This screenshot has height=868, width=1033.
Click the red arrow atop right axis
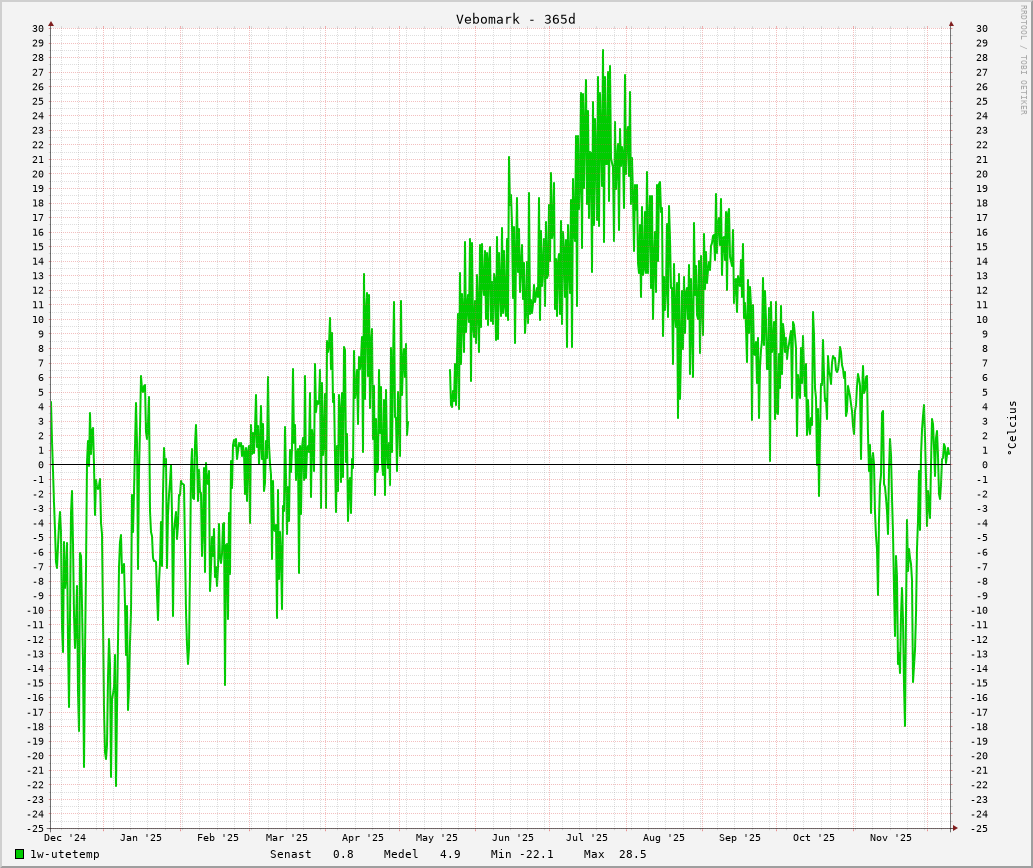point(951,24)
